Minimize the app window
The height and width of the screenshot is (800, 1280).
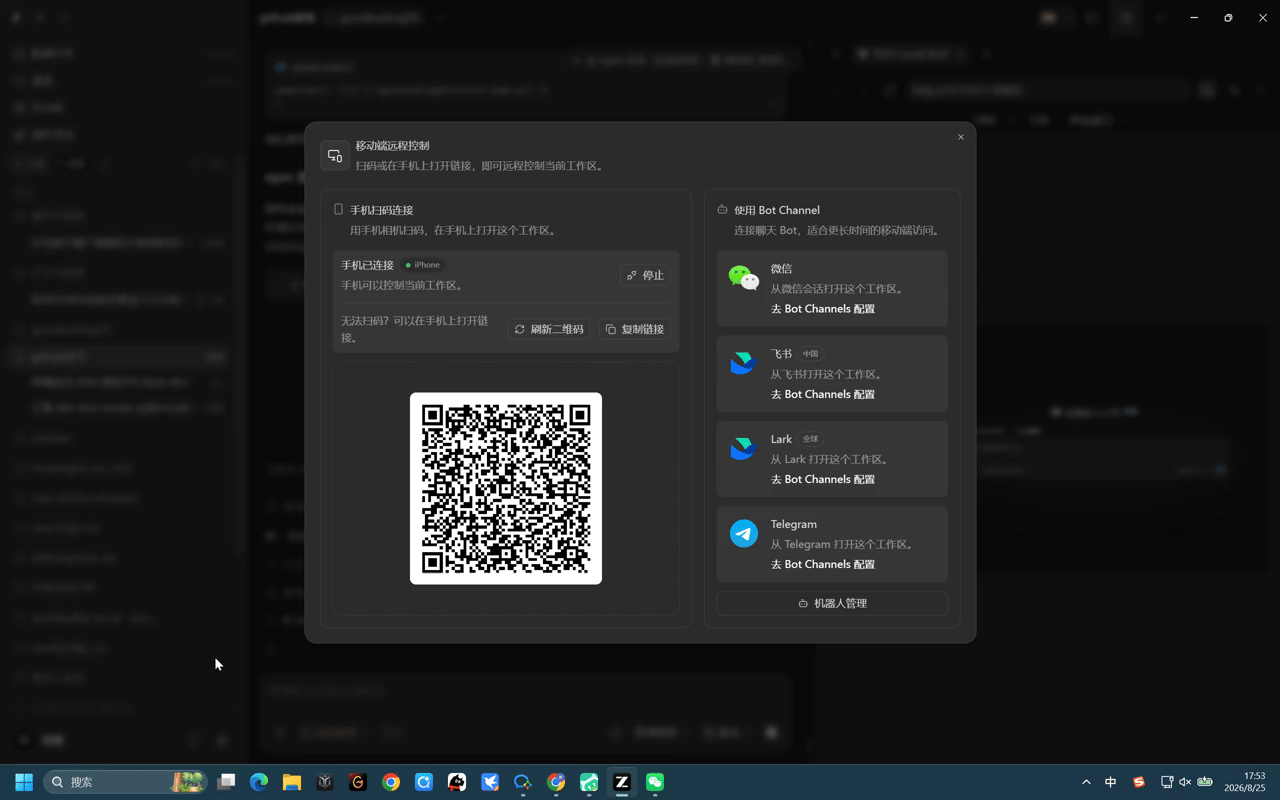point(1194,17)
